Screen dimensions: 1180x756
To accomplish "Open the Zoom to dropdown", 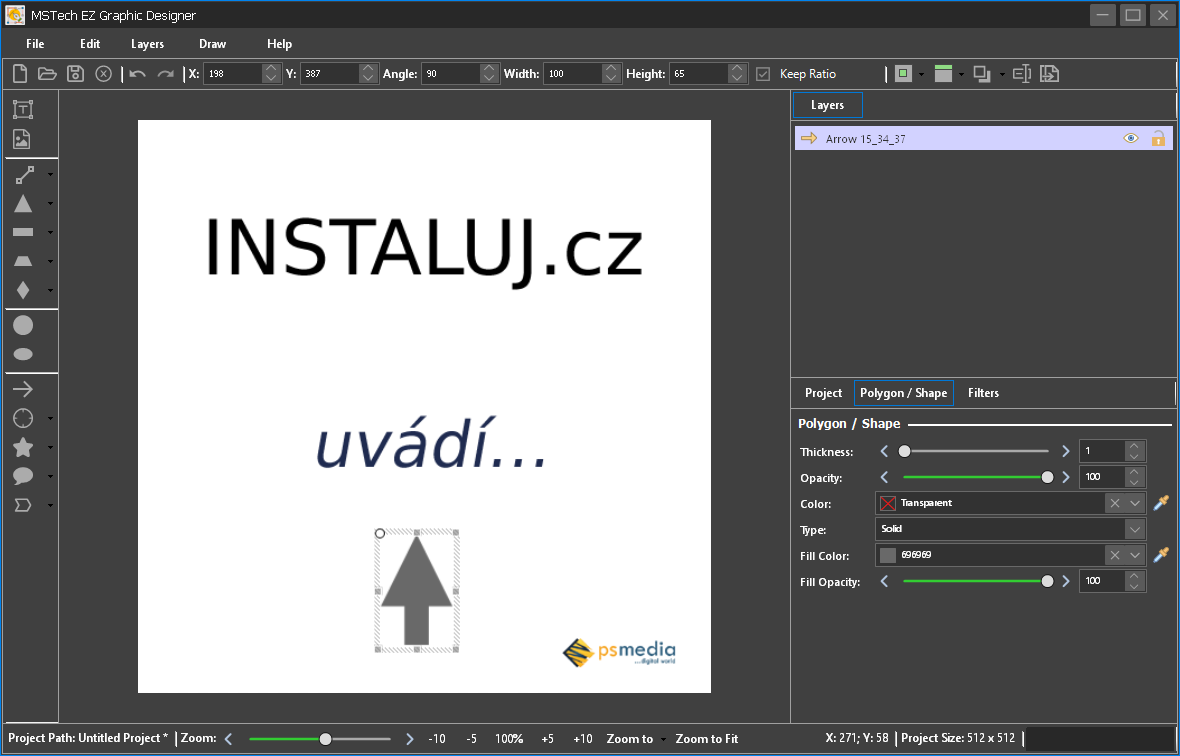I will (x=635, y=739).
